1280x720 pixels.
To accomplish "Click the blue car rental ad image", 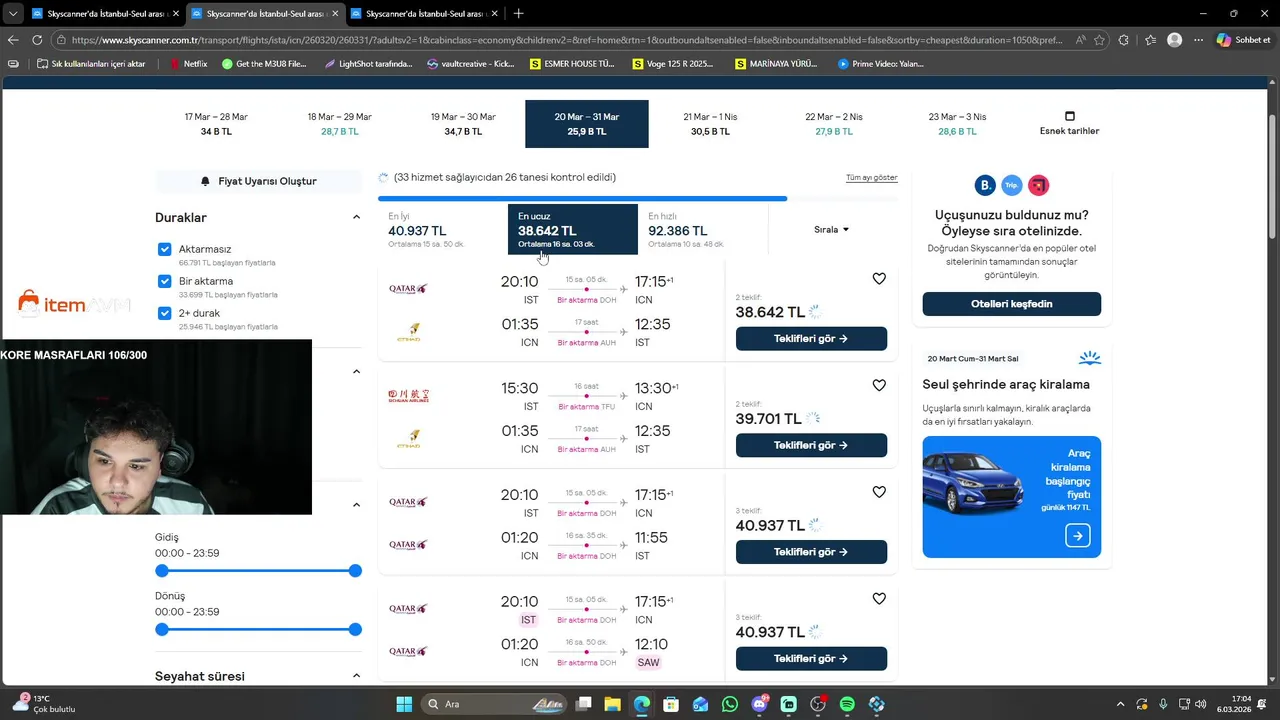I will pos(1011,497).
